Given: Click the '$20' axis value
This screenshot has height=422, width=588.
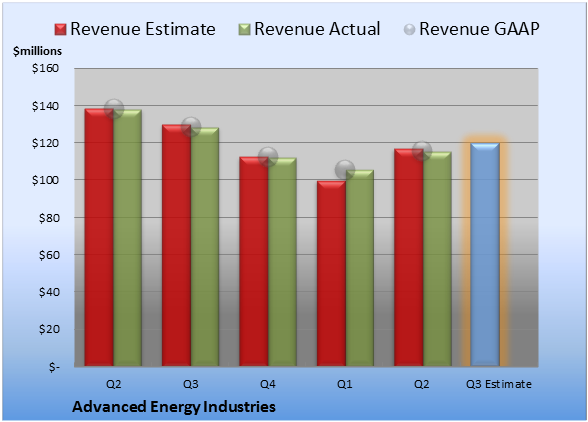Looking at the screenshot, I should click(x=49, y=329).
